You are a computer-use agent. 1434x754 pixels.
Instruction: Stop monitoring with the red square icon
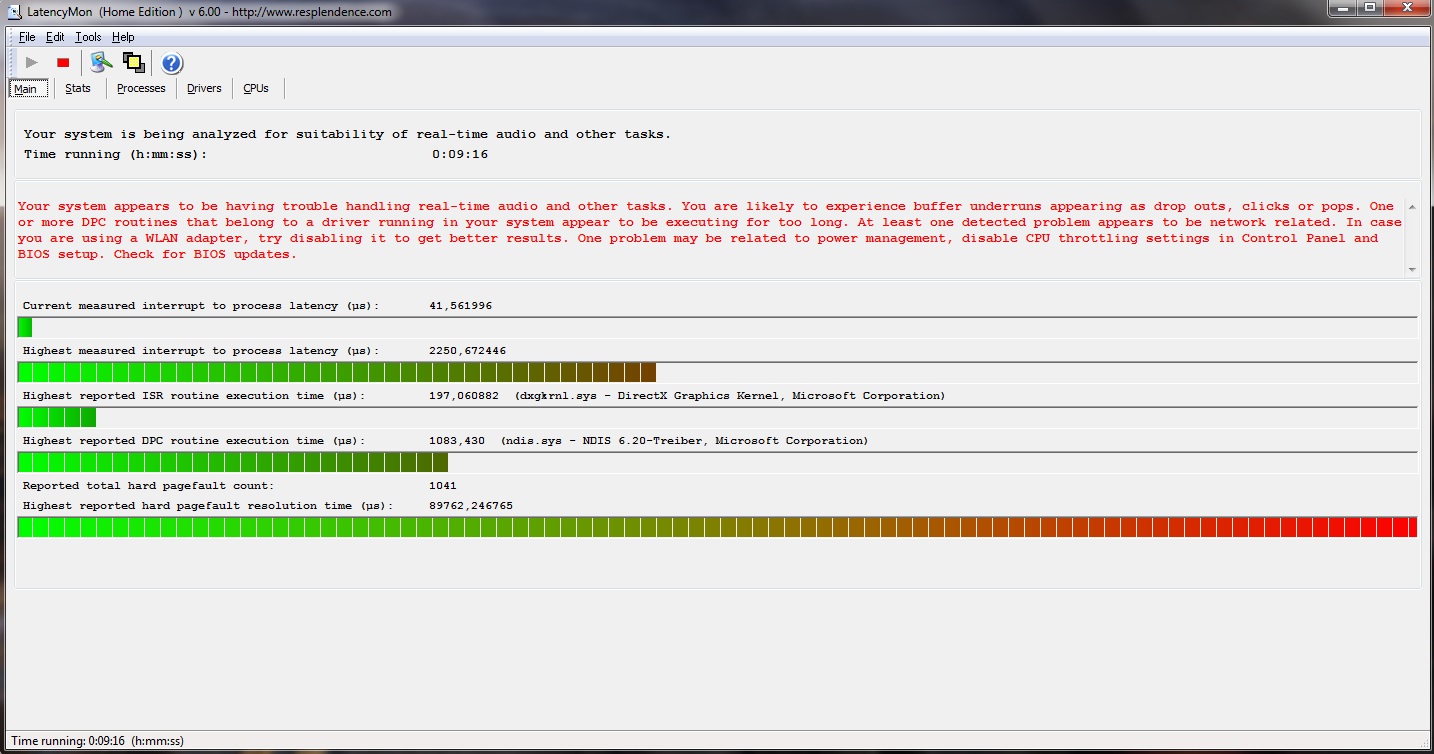[x=63, y=63]
